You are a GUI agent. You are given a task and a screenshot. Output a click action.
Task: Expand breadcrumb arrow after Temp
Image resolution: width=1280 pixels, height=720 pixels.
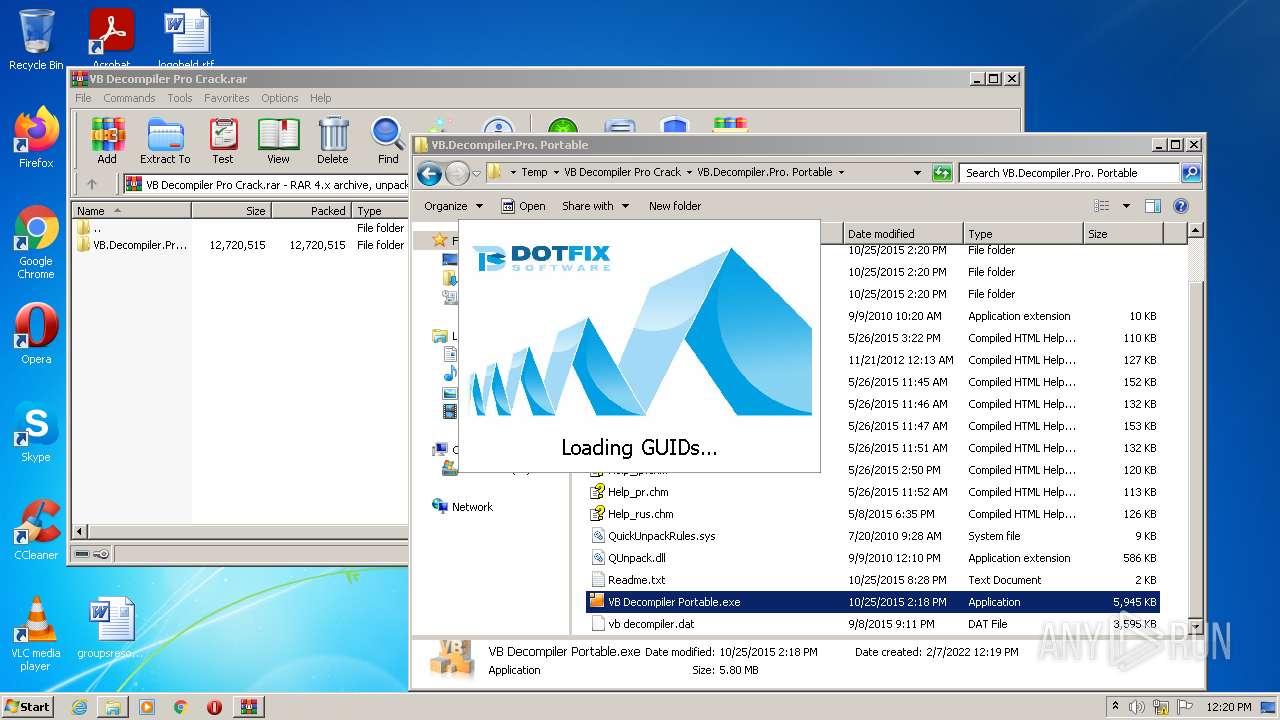(555, 173)
